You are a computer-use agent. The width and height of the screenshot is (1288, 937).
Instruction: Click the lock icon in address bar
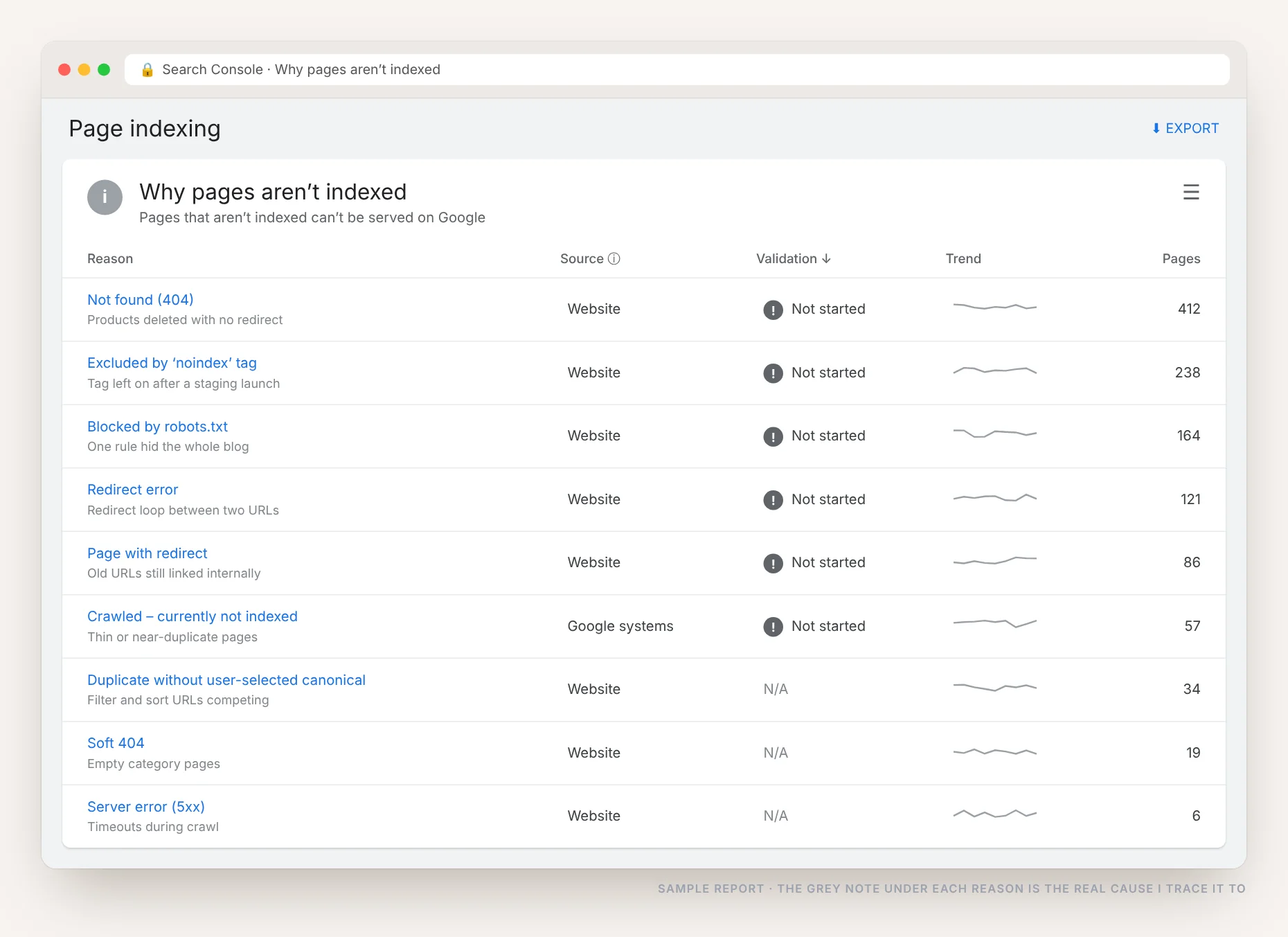147,69
